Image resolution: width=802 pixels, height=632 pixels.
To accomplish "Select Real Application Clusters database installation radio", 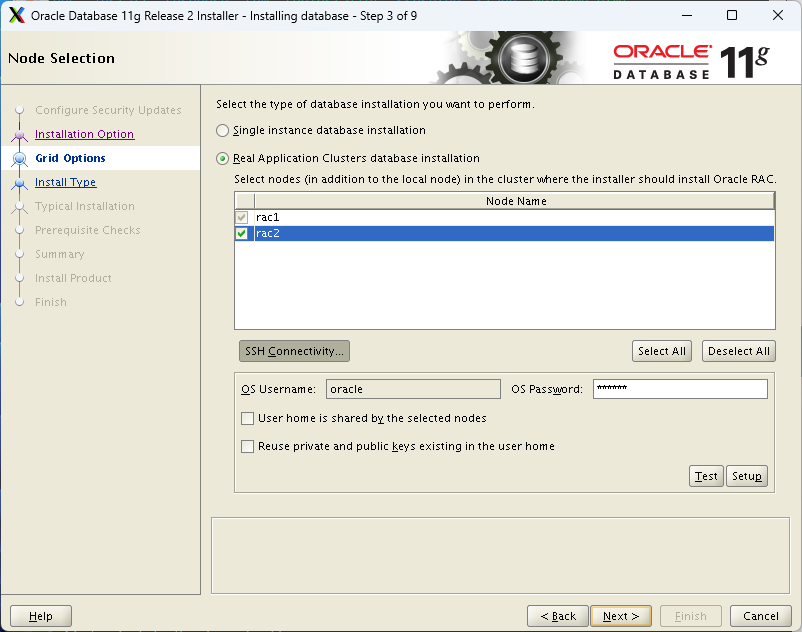I will pyautogui.click(x=222, y=159).
